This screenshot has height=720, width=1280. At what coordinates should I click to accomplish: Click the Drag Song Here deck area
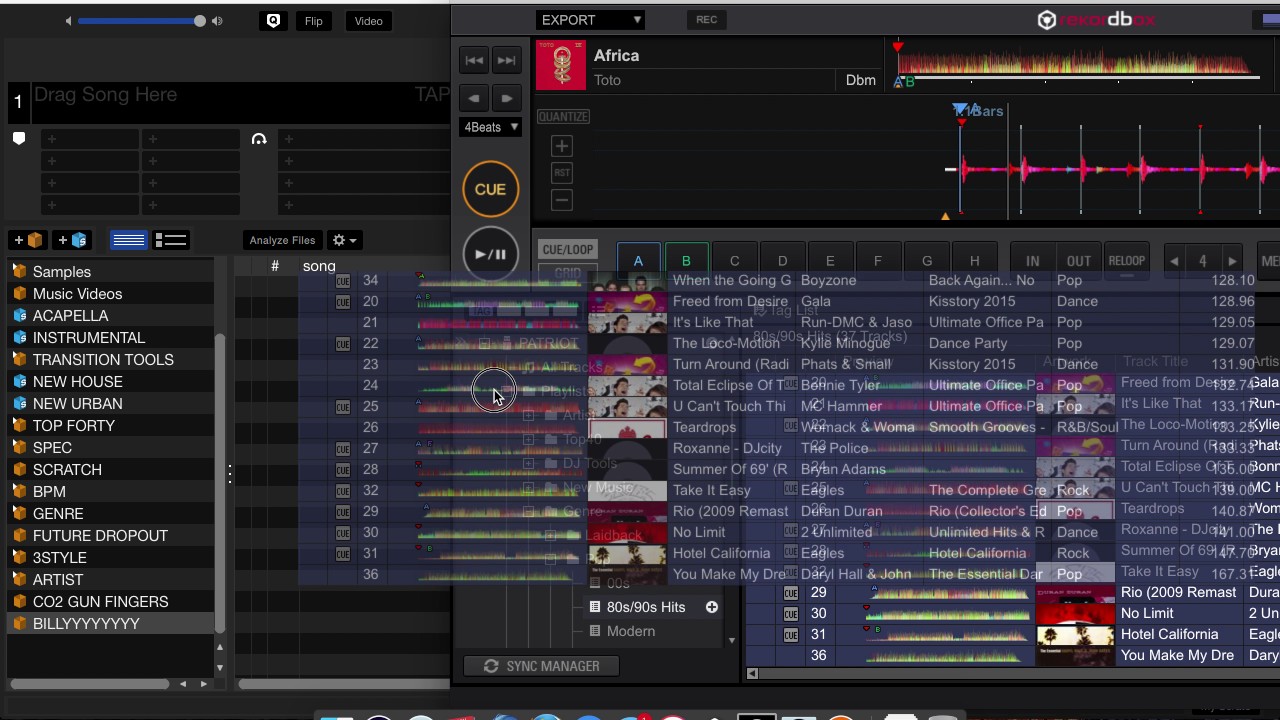(x=230, y=101)
